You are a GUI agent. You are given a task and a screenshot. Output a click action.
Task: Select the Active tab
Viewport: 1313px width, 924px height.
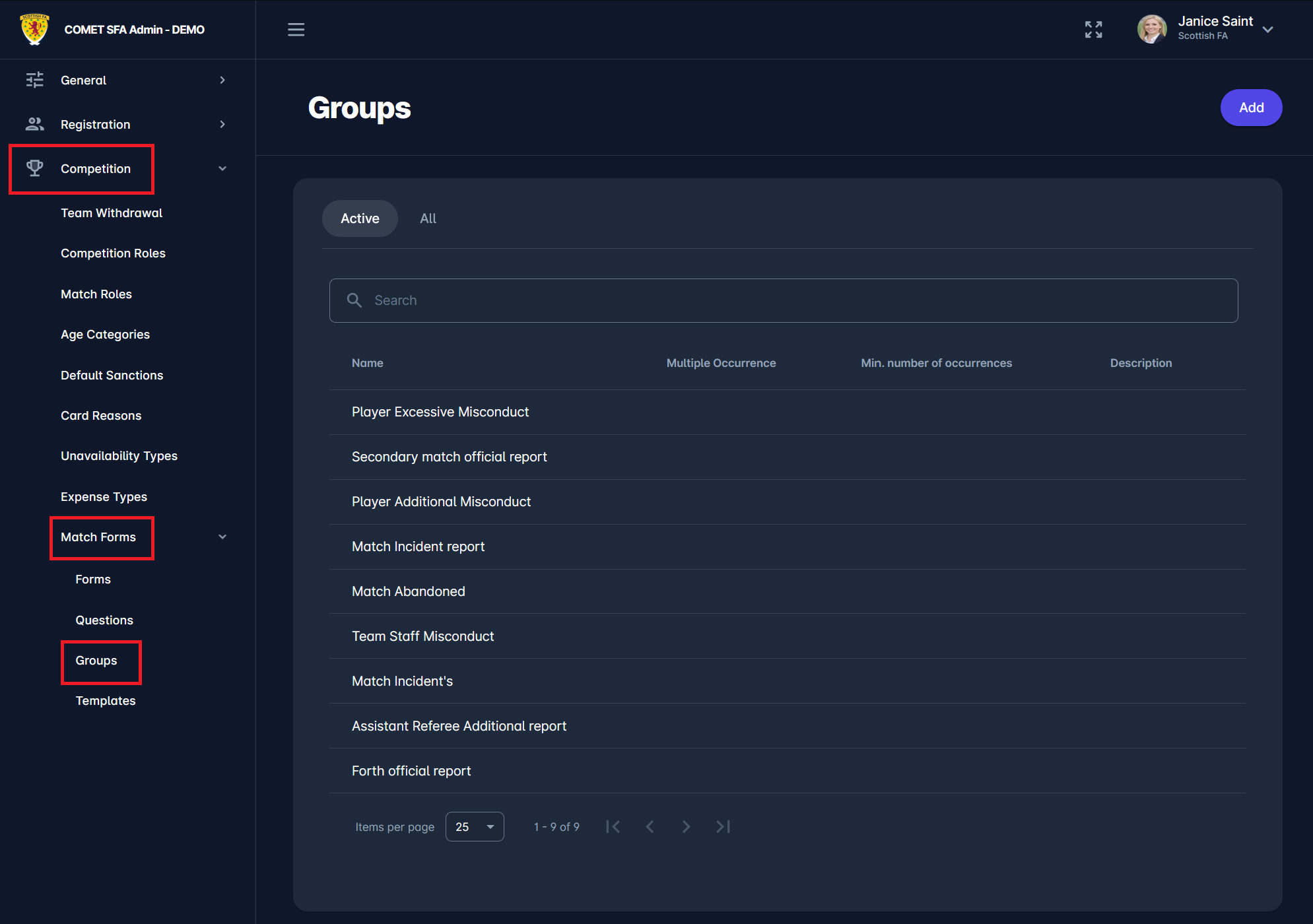click(x=360, y=218)
